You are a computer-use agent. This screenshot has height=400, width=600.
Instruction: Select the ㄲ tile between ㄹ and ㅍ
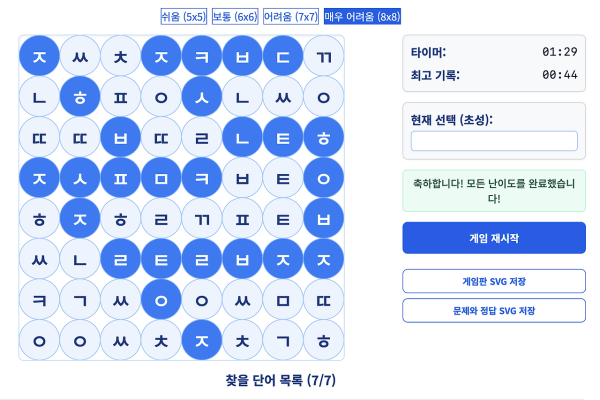coord(202,218)
